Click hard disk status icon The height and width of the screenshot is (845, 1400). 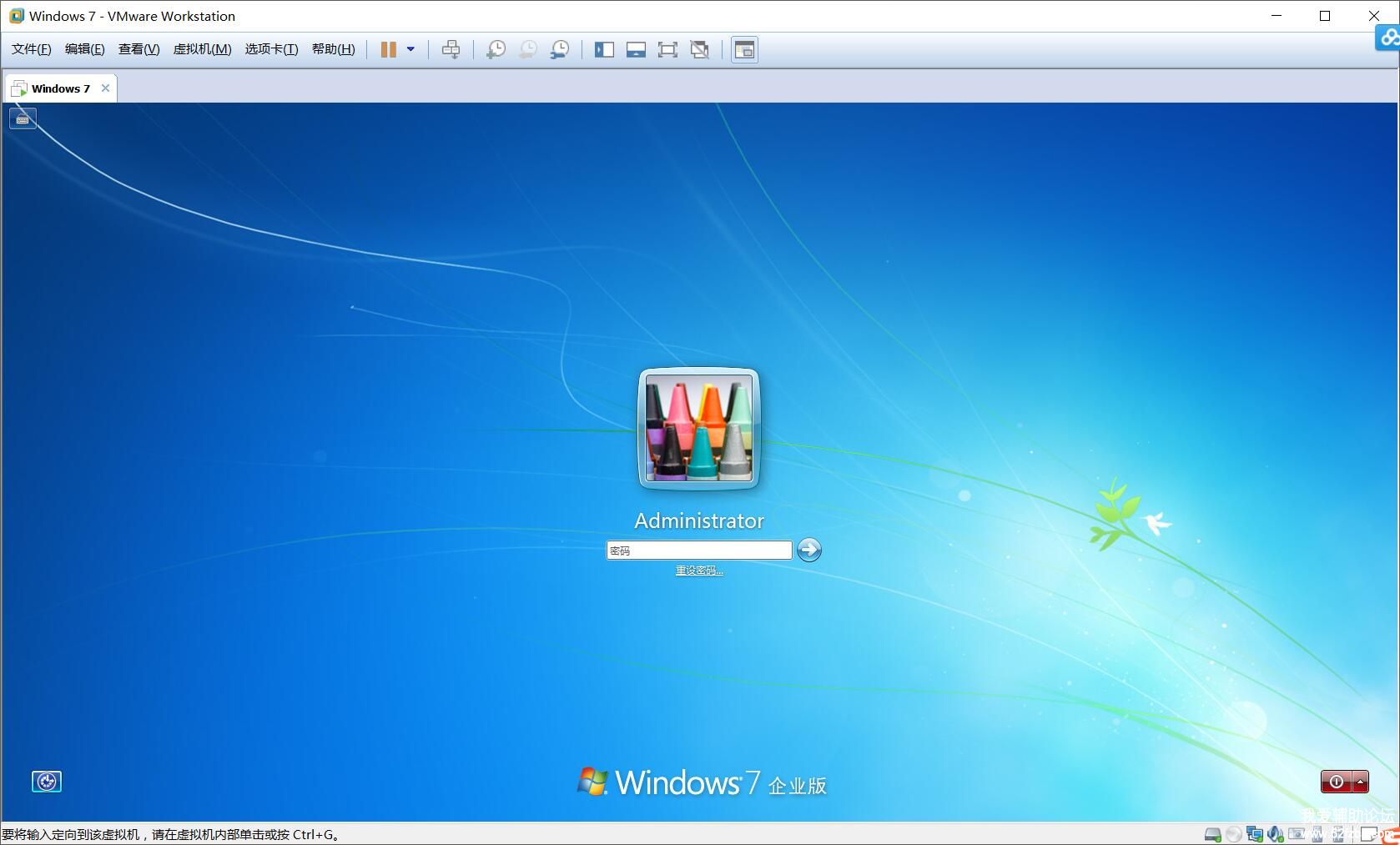tap(1213, 834)
